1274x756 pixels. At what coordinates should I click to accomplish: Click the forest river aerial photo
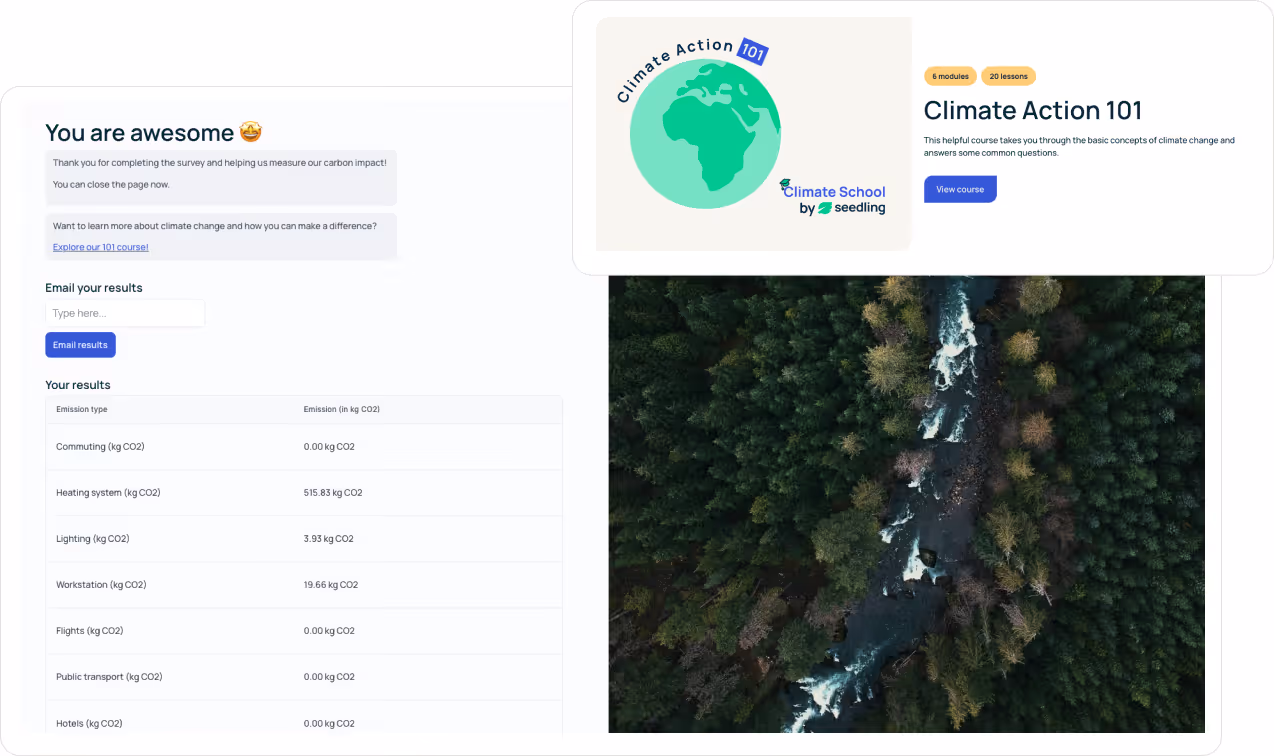click(x=906, y=504)
